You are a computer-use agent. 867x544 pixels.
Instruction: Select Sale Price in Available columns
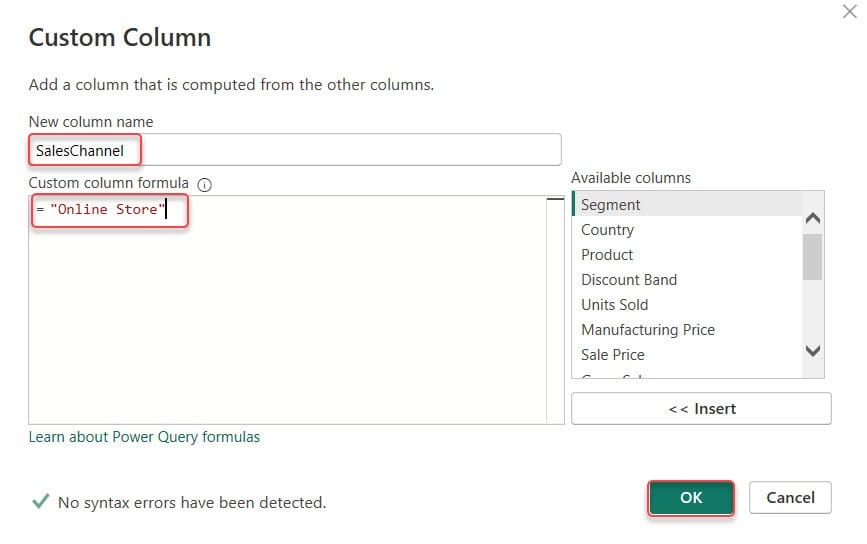coord(687,354)
